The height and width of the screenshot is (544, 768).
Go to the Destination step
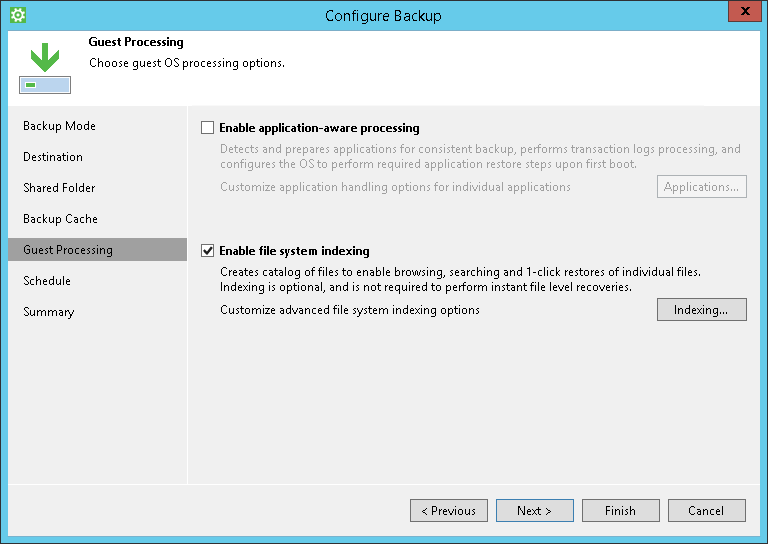pos(53,157)
